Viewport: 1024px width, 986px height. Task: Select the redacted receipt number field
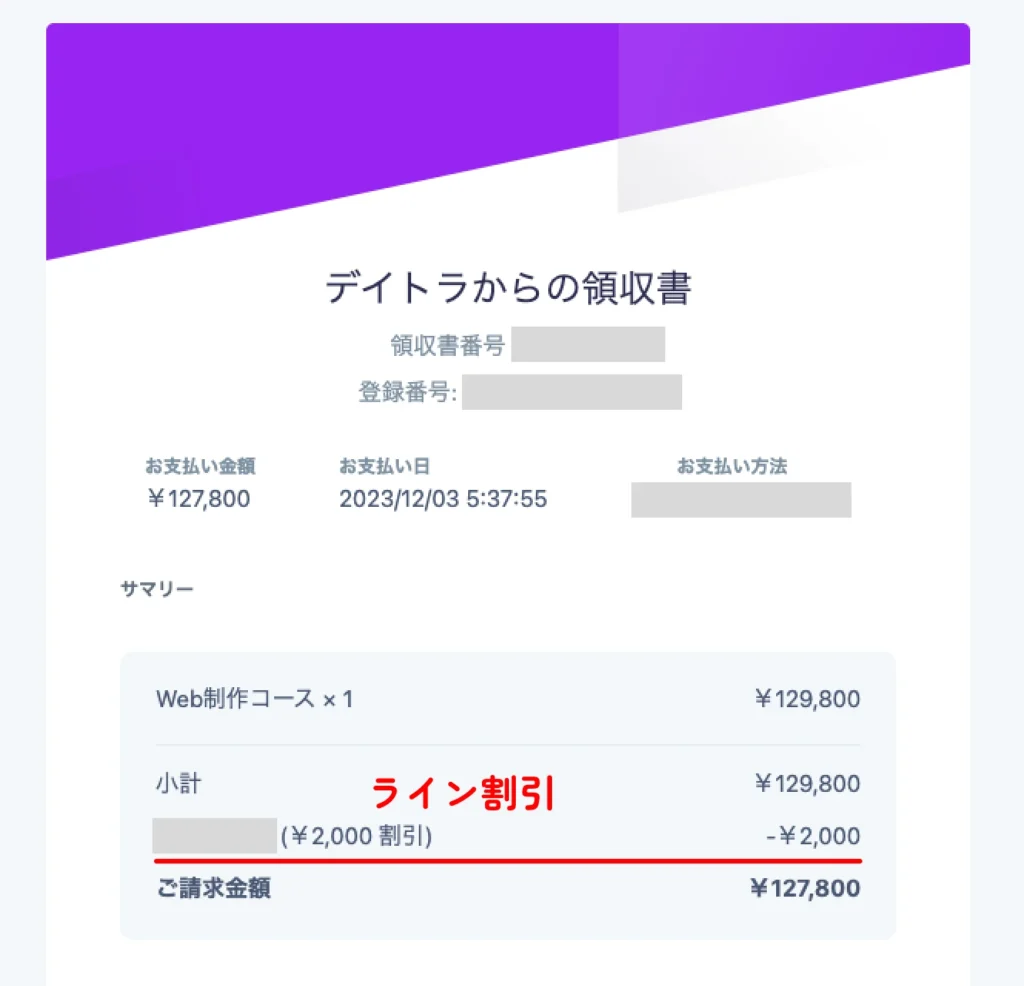588,344
